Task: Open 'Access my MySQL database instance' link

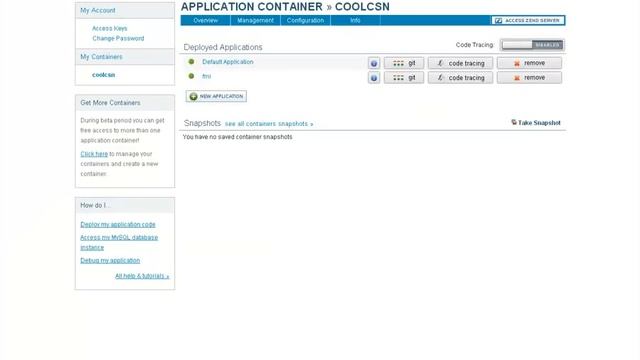Action: pos(119,242)
